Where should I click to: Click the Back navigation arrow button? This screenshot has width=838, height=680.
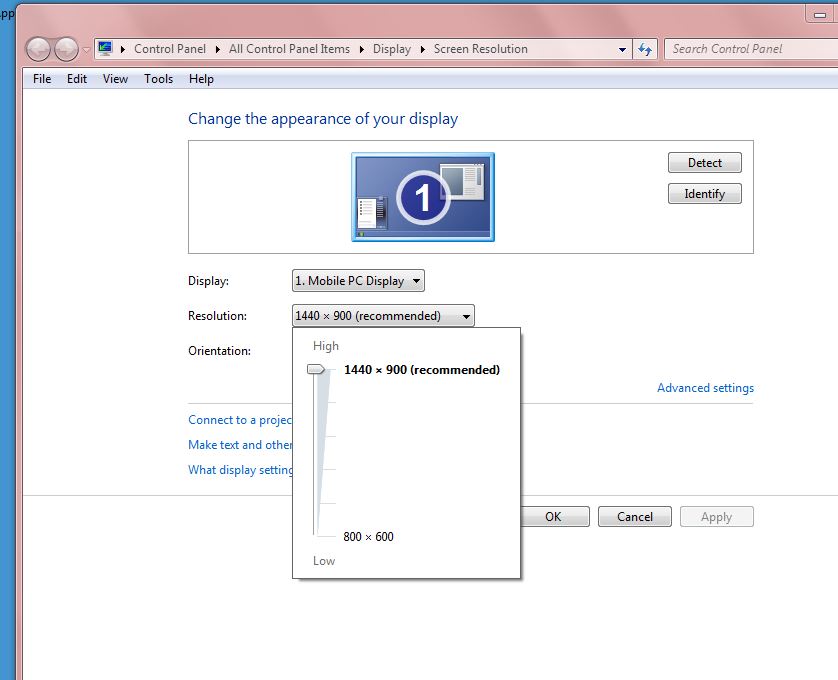point(39,49)
